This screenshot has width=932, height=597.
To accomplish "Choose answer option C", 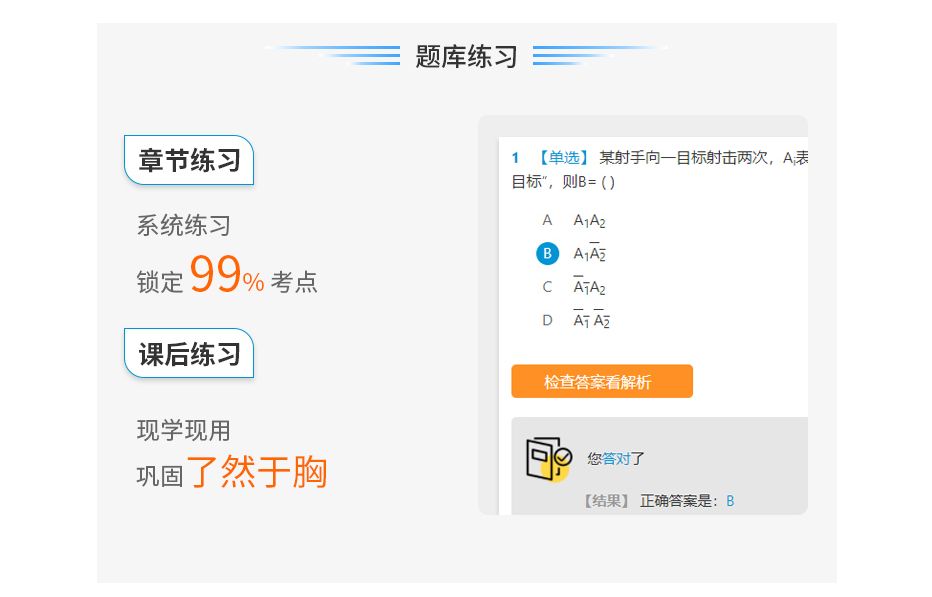I will click(x=547, y=287).
